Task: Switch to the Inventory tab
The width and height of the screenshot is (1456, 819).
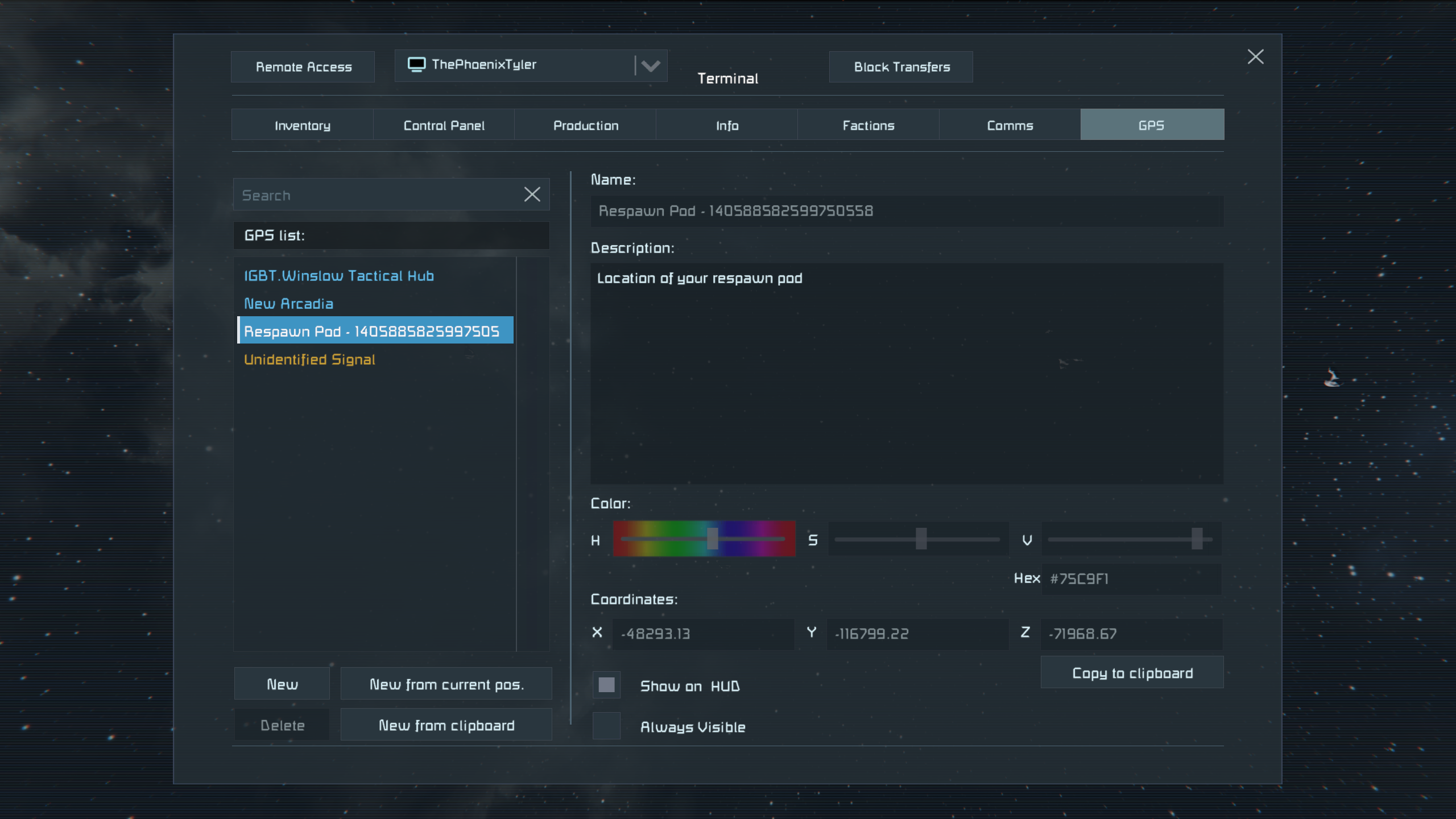Action: [303, 125]
